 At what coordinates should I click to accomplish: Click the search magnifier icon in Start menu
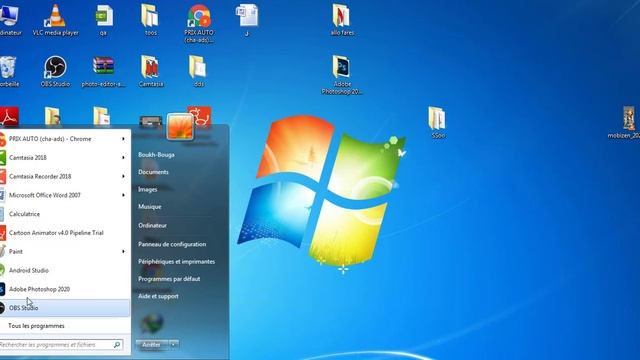coord(117,345)
